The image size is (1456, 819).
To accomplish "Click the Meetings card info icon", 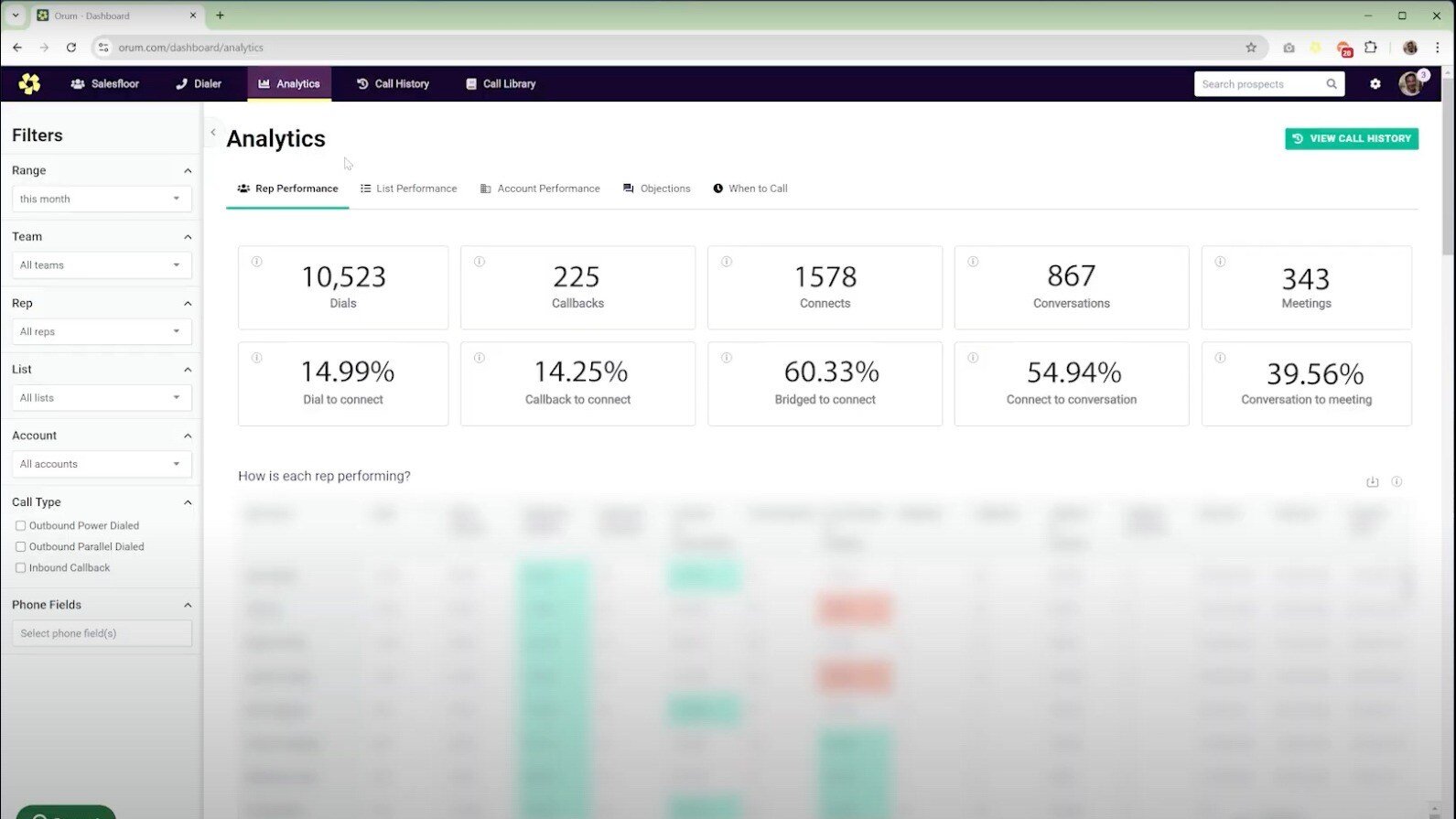I will 1220,262.
